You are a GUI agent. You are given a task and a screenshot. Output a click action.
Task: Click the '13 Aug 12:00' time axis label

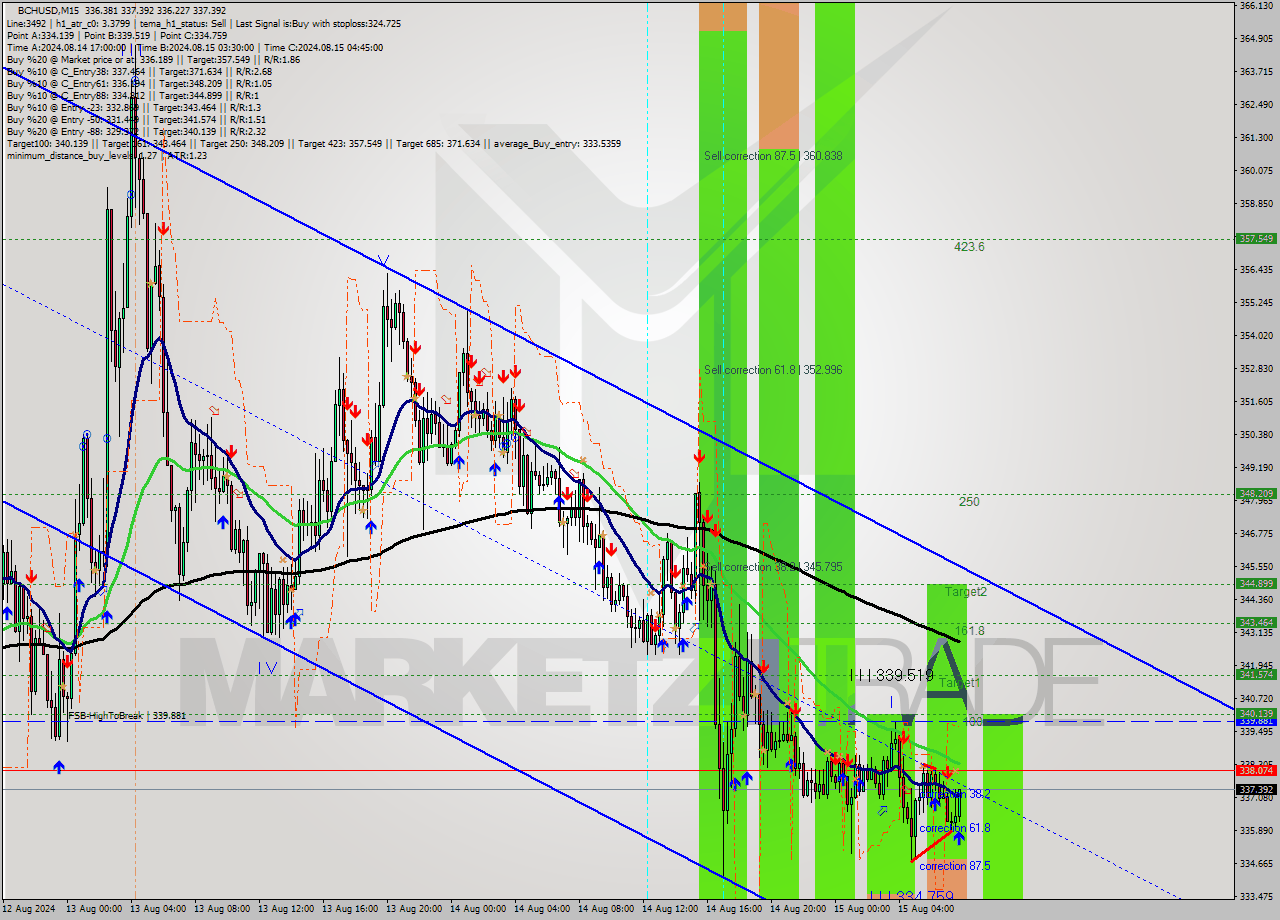pos(287,909)
